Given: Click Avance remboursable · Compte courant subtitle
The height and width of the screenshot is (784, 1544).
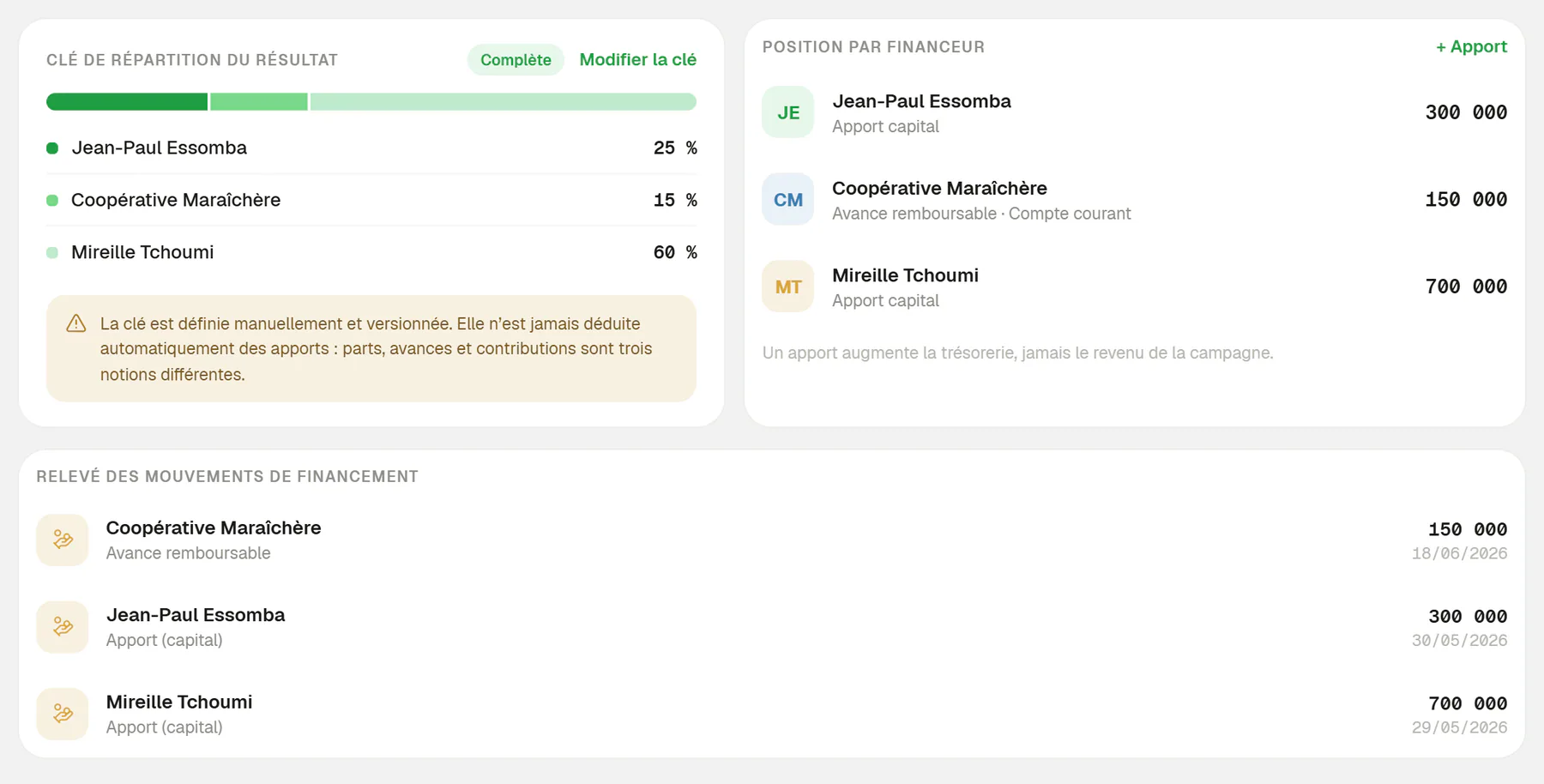Looking at the screenshot, I should click(981, 214).
